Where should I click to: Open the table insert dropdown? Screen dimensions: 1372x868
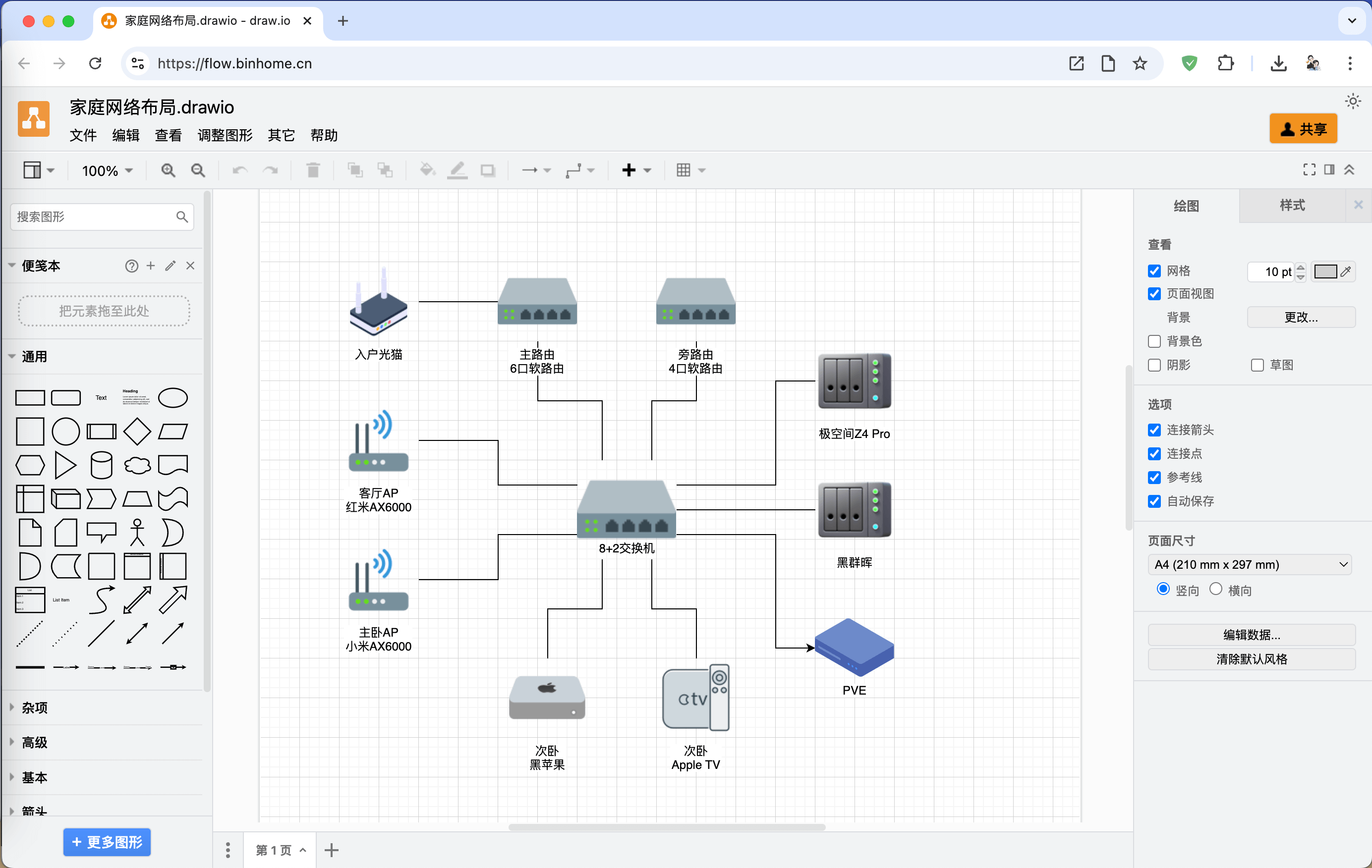coord(691,170)
